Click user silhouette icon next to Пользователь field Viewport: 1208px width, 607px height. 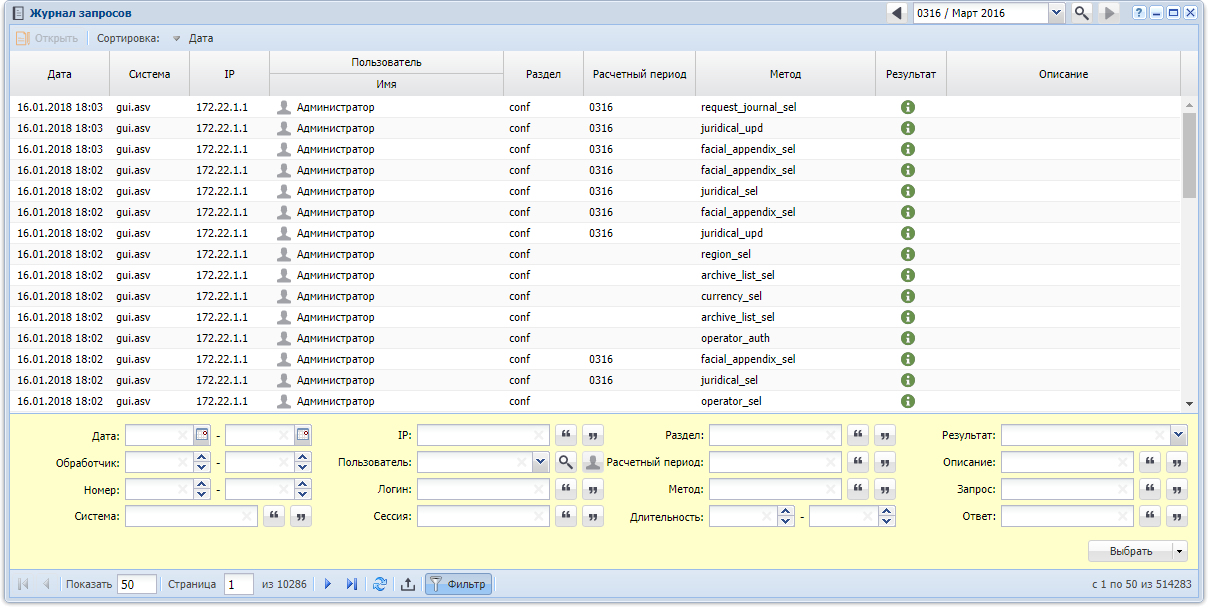(594, 462)
